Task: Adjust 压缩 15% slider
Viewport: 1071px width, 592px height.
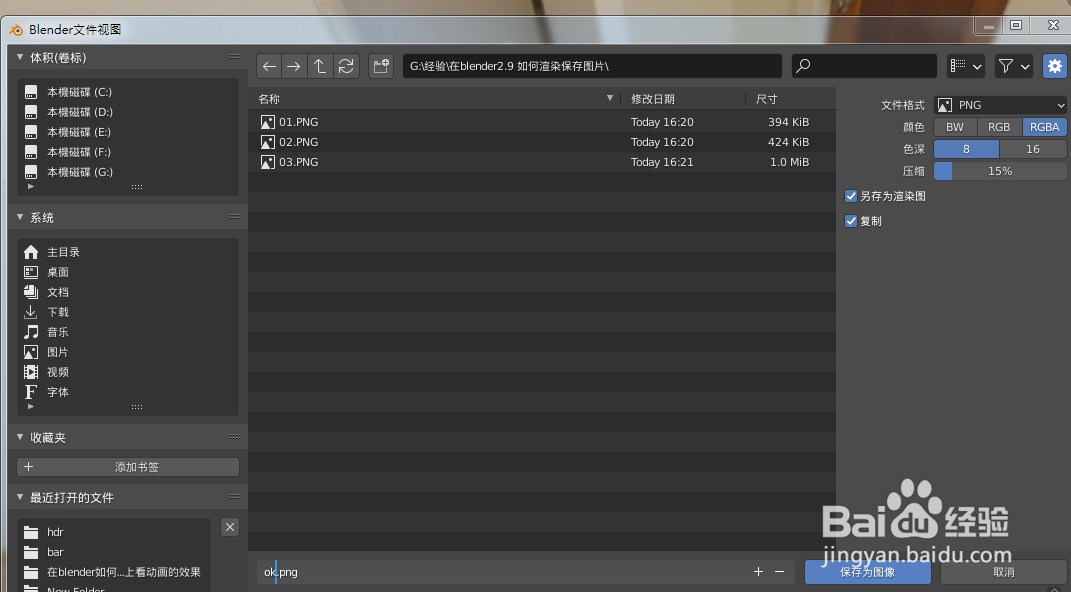Action: click(x=1000, y=171)
